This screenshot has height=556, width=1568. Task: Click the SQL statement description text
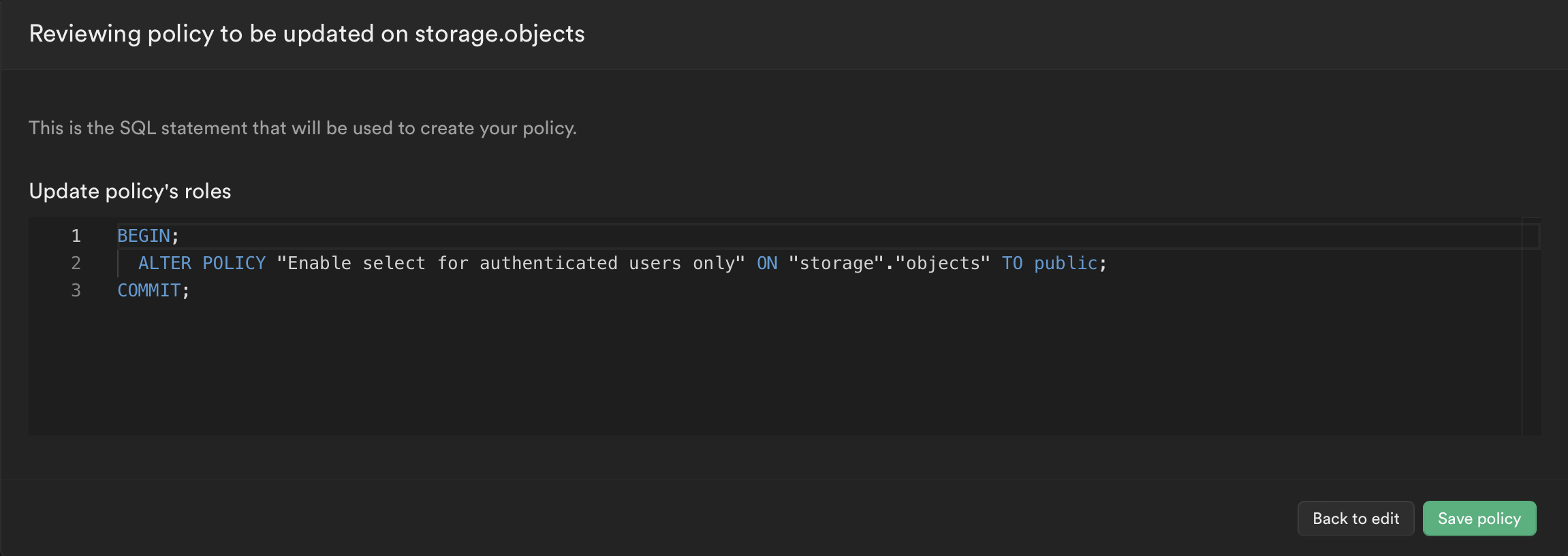[x=302, y=128]
